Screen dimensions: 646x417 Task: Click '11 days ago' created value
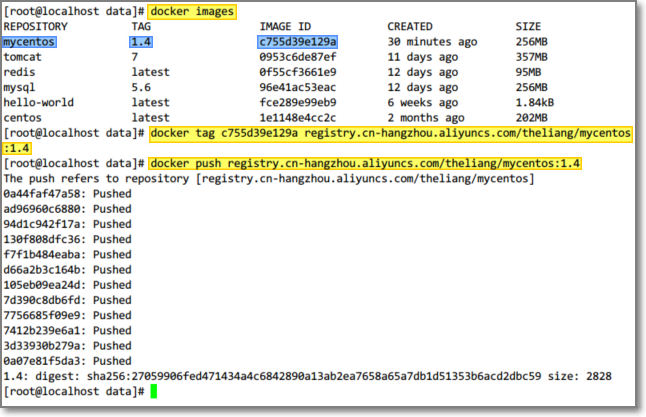[x=423, y=57]
